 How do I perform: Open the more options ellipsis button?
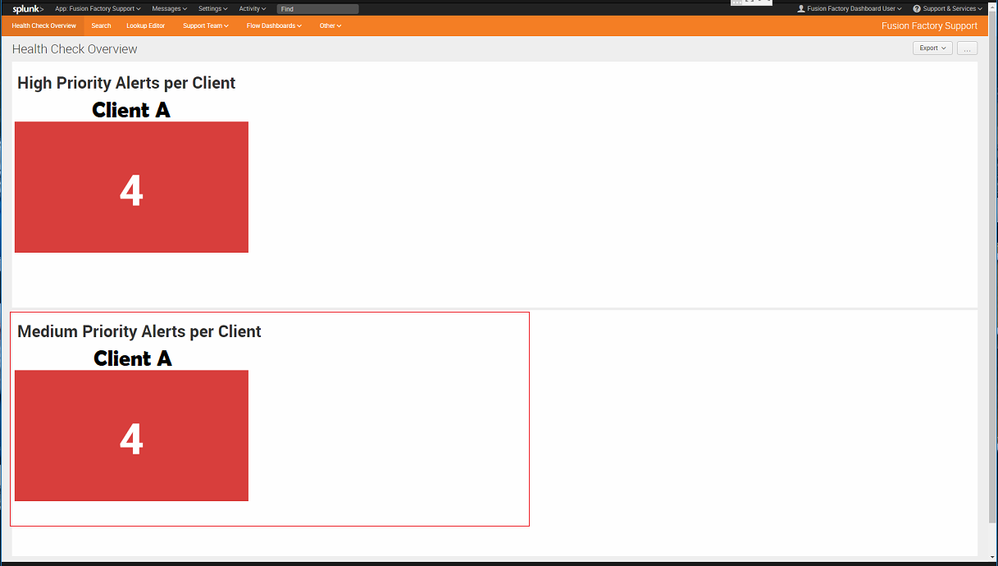(x=967, y=48)
